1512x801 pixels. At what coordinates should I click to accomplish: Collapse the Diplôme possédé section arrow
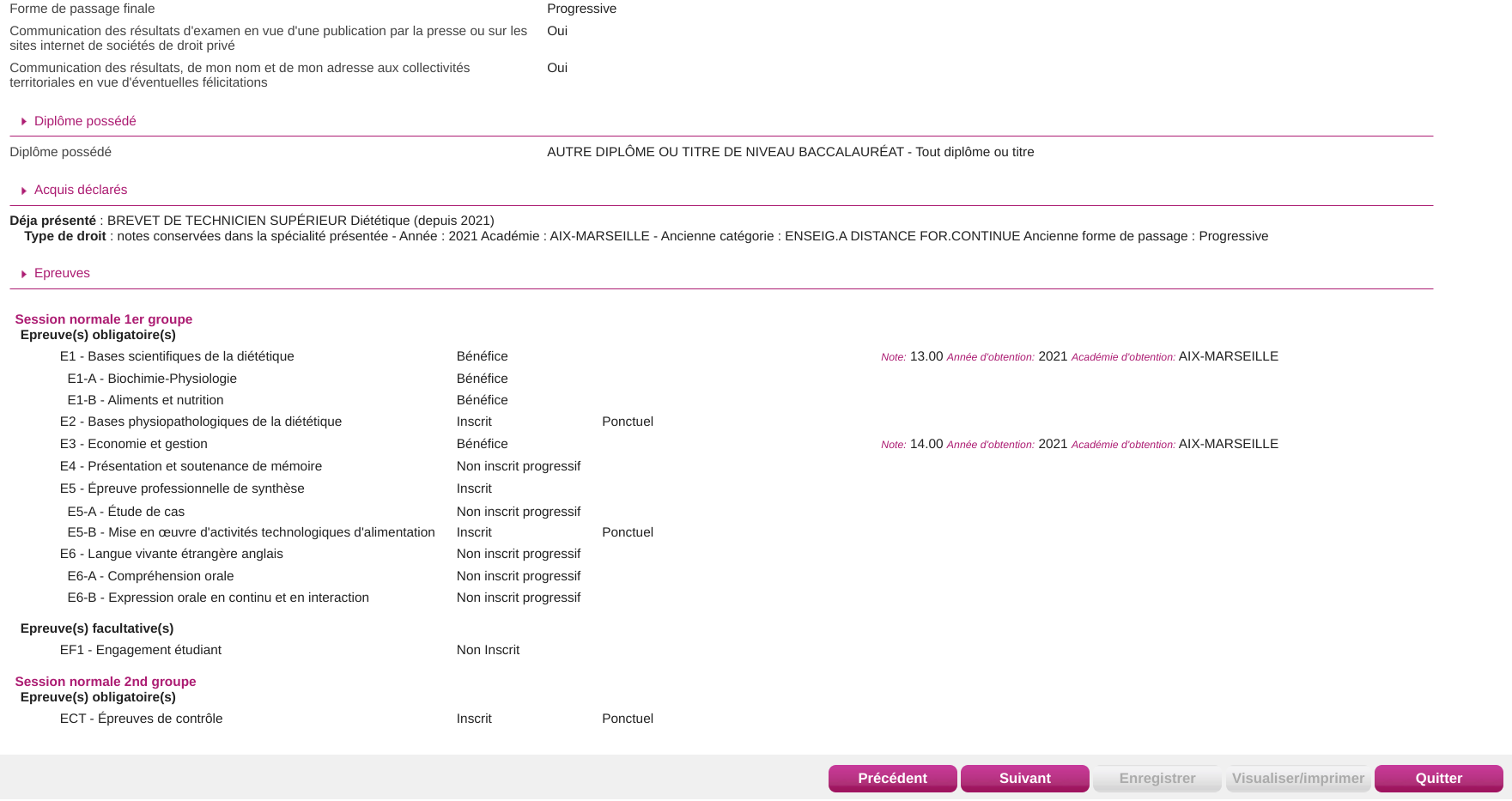click(24, 122)
